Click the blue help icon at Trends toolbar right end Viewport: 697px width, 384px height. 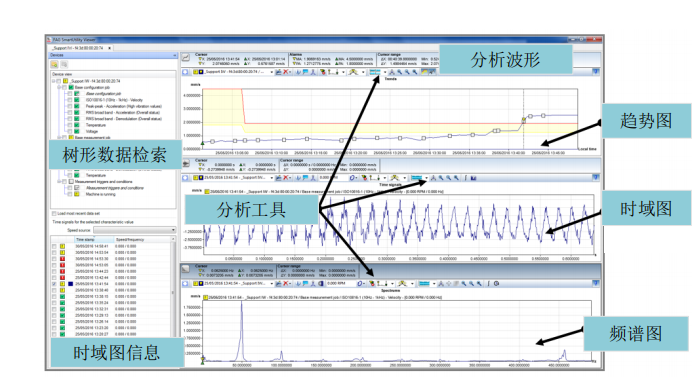click(596, 72)
